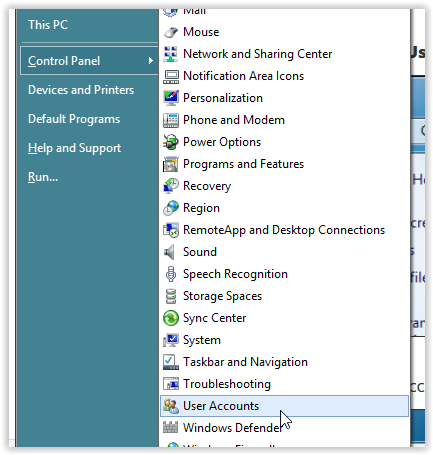Image resolution: width=433 pixels, height=455 pixels.
Task: Select Phone and Modem text
Action: [234, 120]
